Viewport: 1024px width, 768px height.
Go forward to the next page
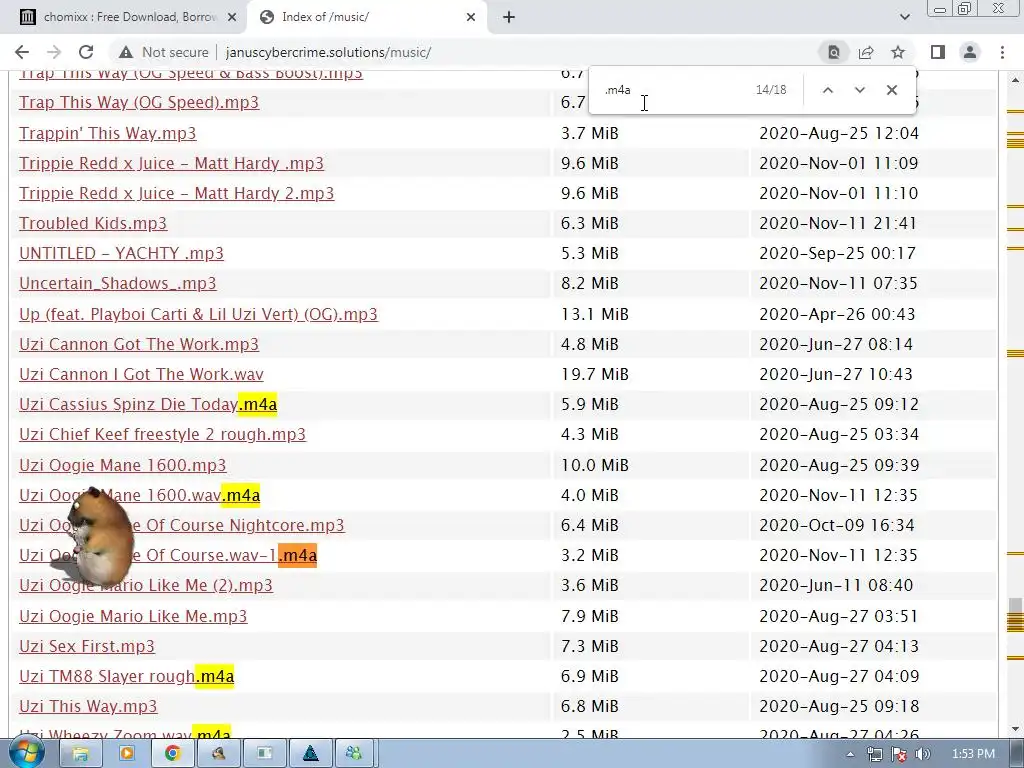[54, 52]
